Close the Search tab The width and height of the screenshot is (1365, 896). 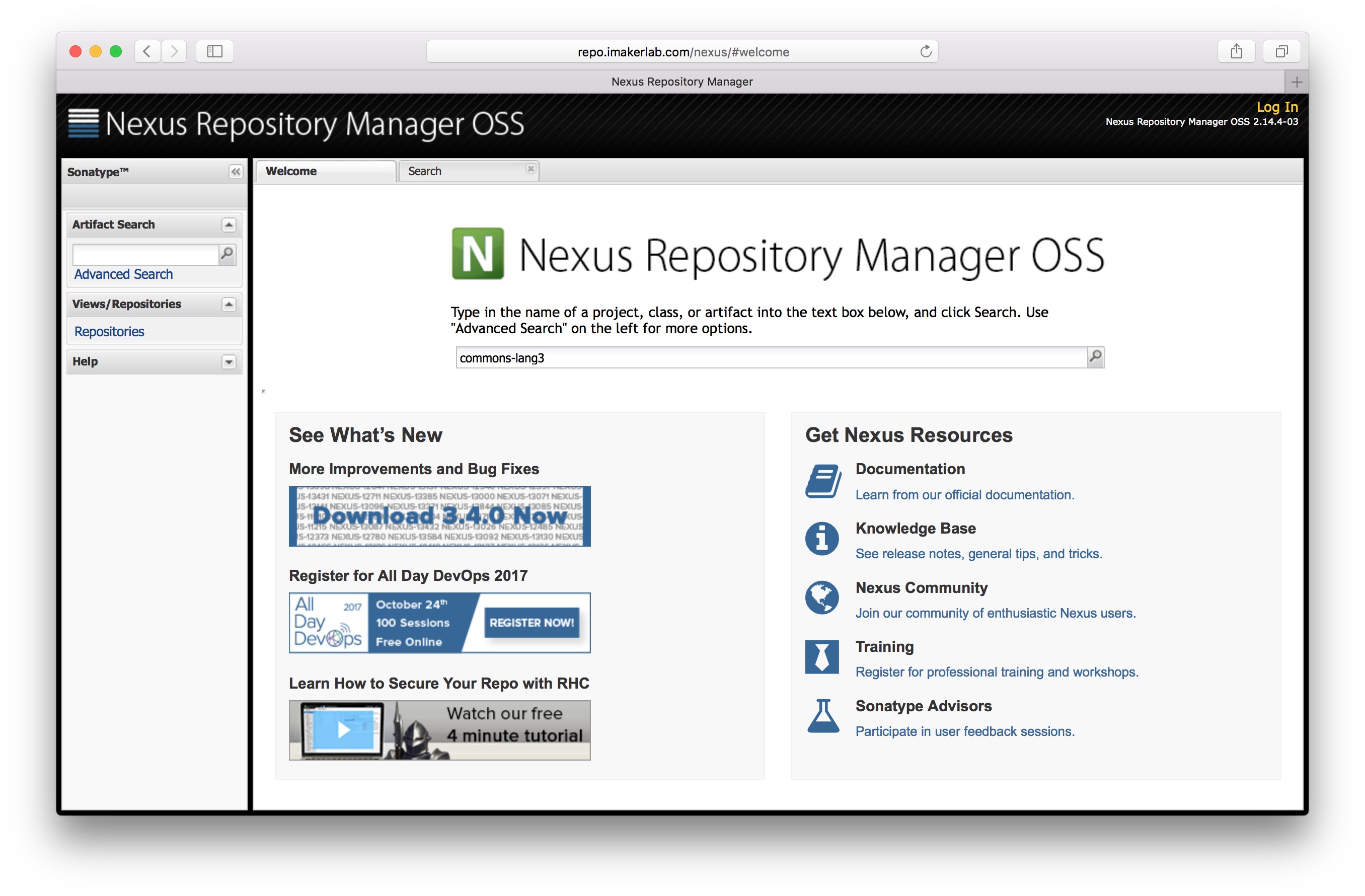[530, 169]
